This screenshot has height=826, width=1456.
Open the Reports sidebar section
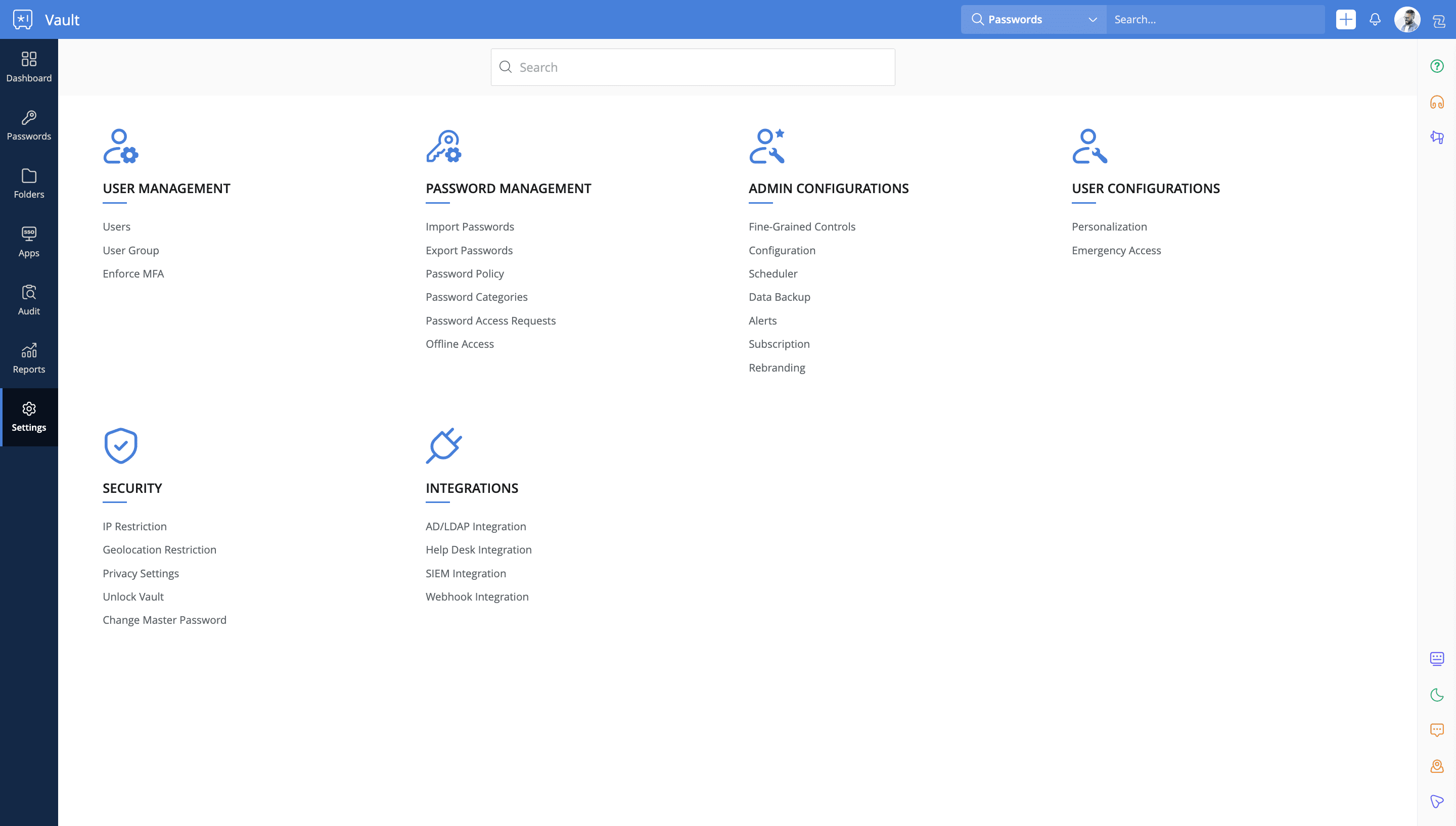tap(29, 358)
